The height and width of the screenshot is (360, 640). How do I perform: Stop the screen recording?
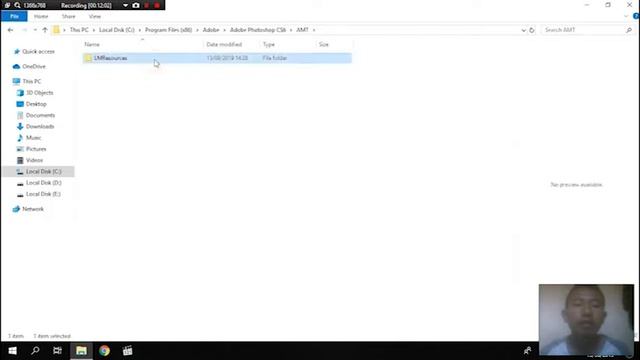coord(157,5)
